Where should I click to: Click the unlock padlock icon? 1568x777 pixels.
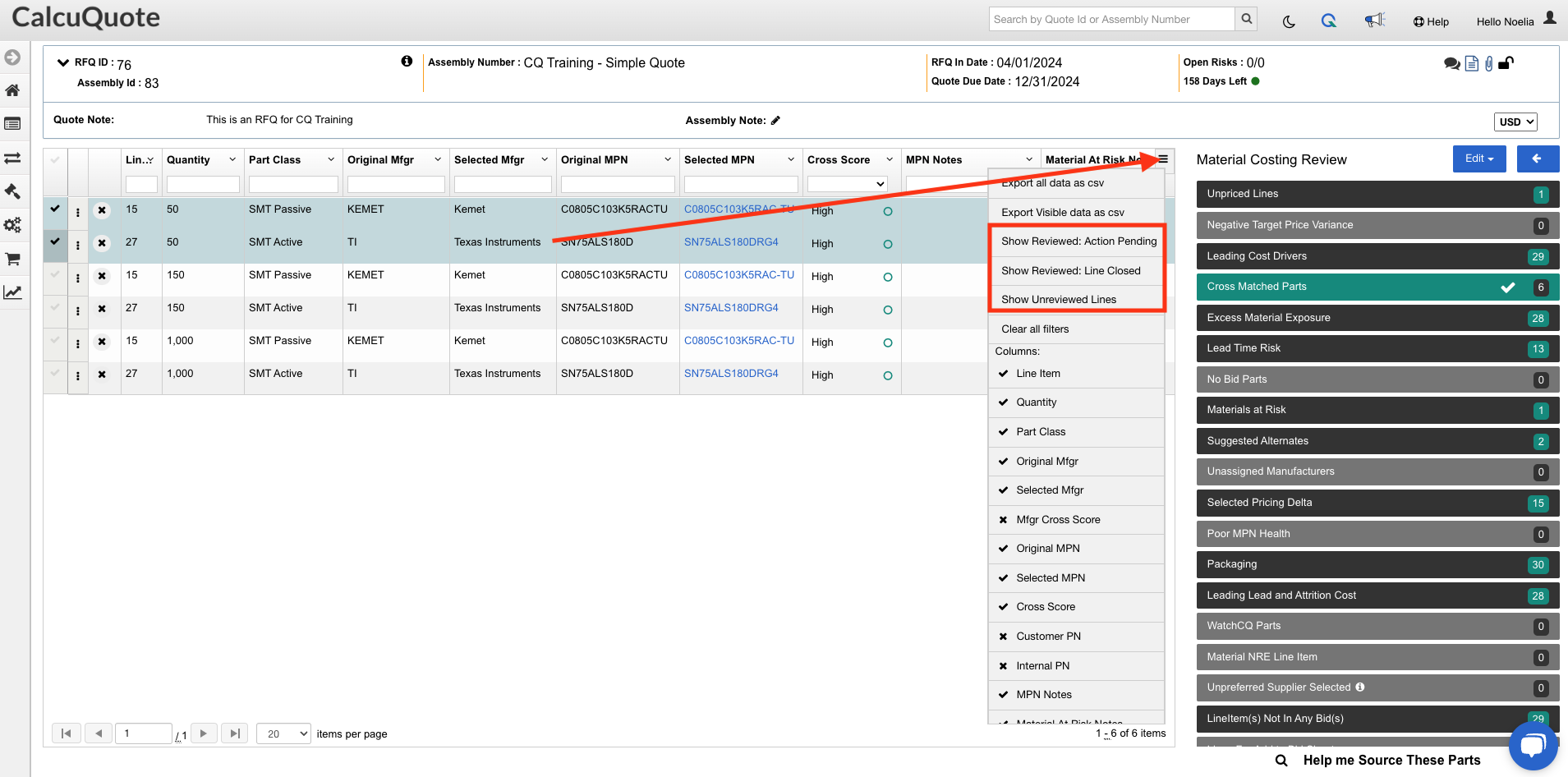click(1506, 62)
